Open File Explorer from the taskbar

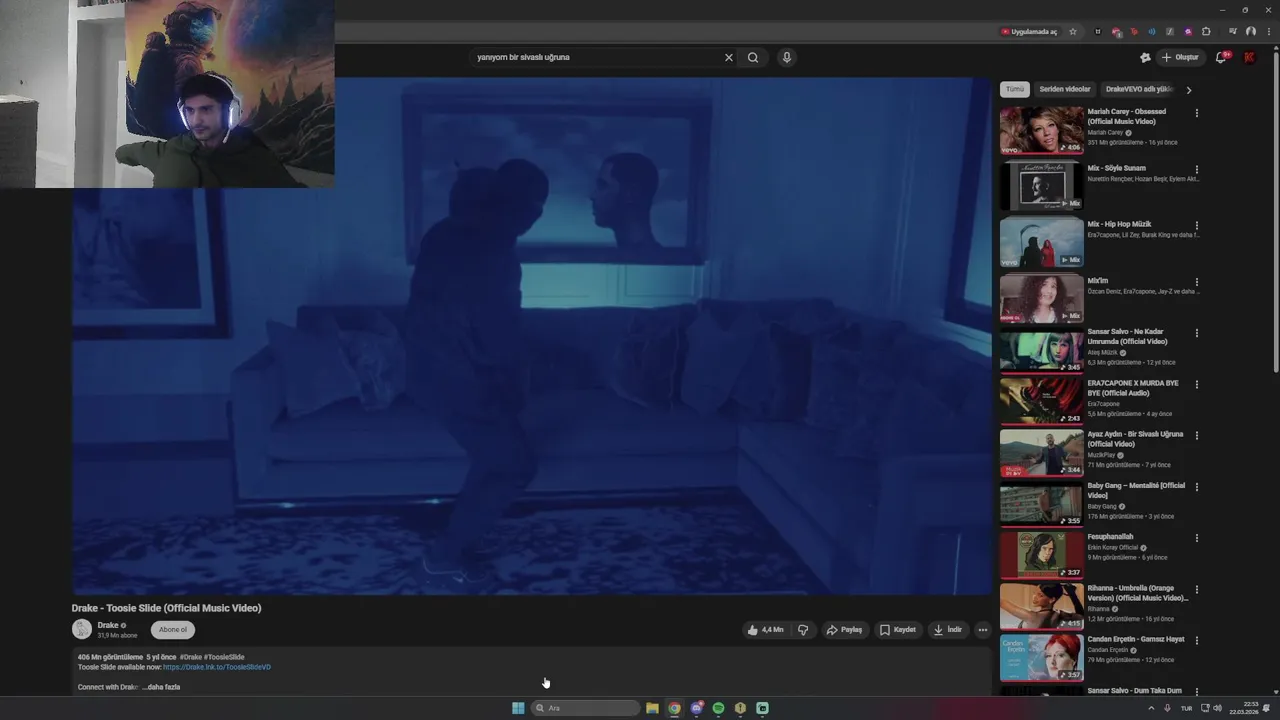click(x=652, y=708)
